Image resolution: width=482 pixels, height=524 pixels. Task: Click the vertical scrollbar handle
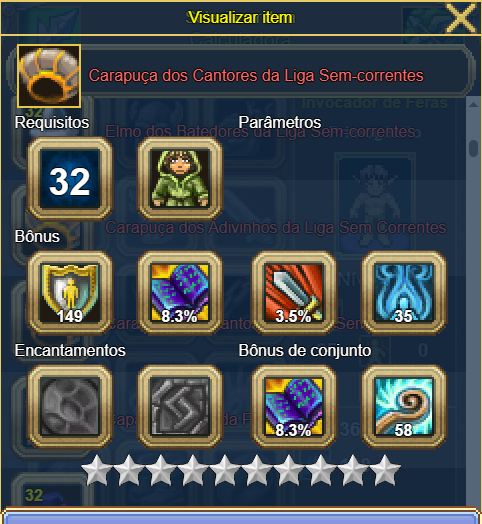coord(473,148)
